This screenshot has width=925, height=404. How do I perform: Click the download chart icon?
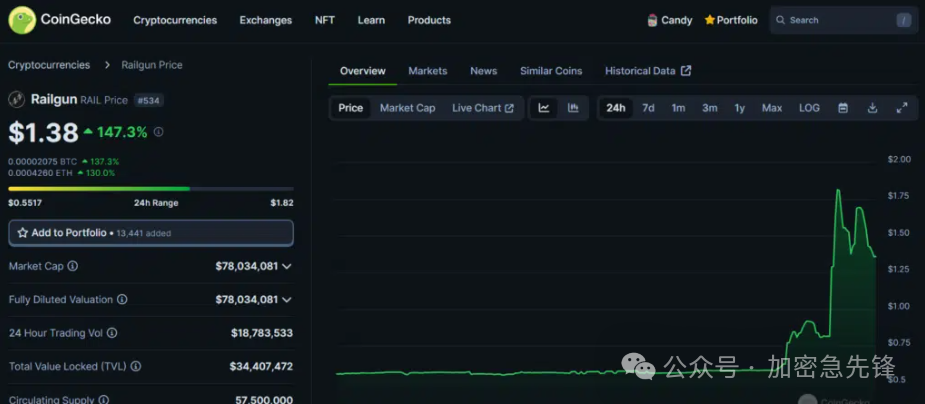[x=872, y=108]
